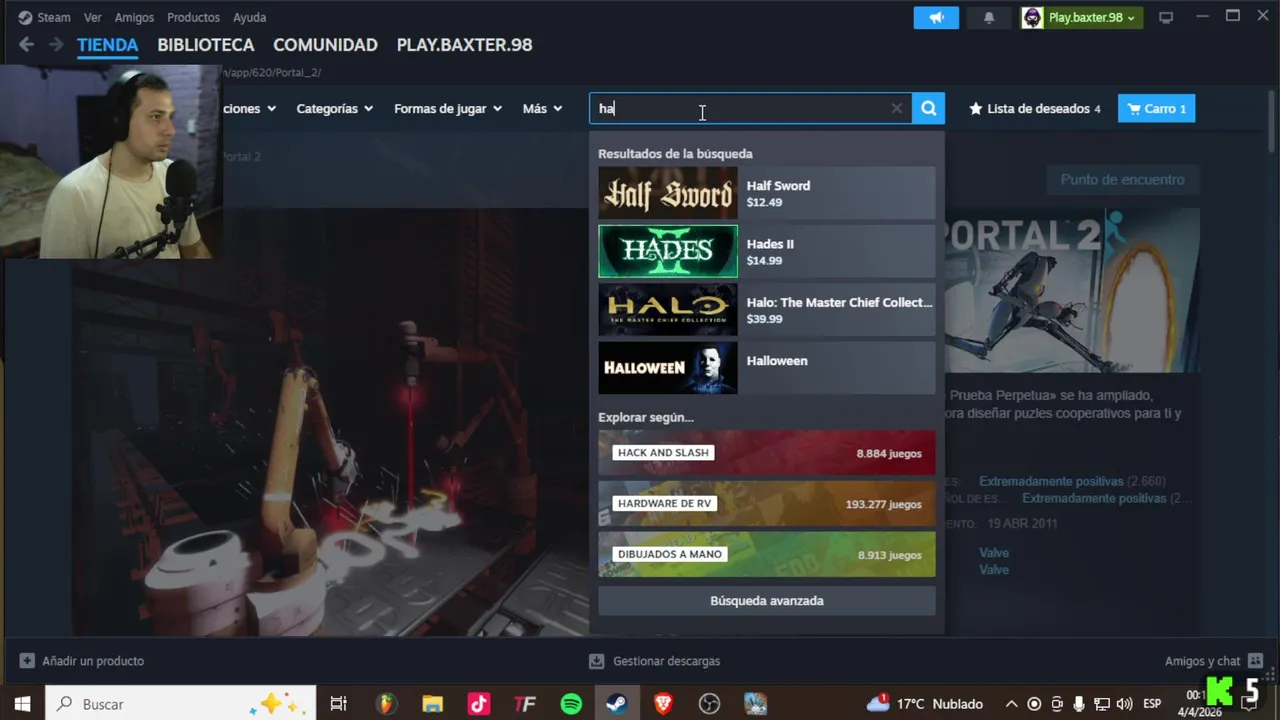Click the ESP language indicator
The image size is (1280, 720).
pyautogui.click(x=1152, y=704)
